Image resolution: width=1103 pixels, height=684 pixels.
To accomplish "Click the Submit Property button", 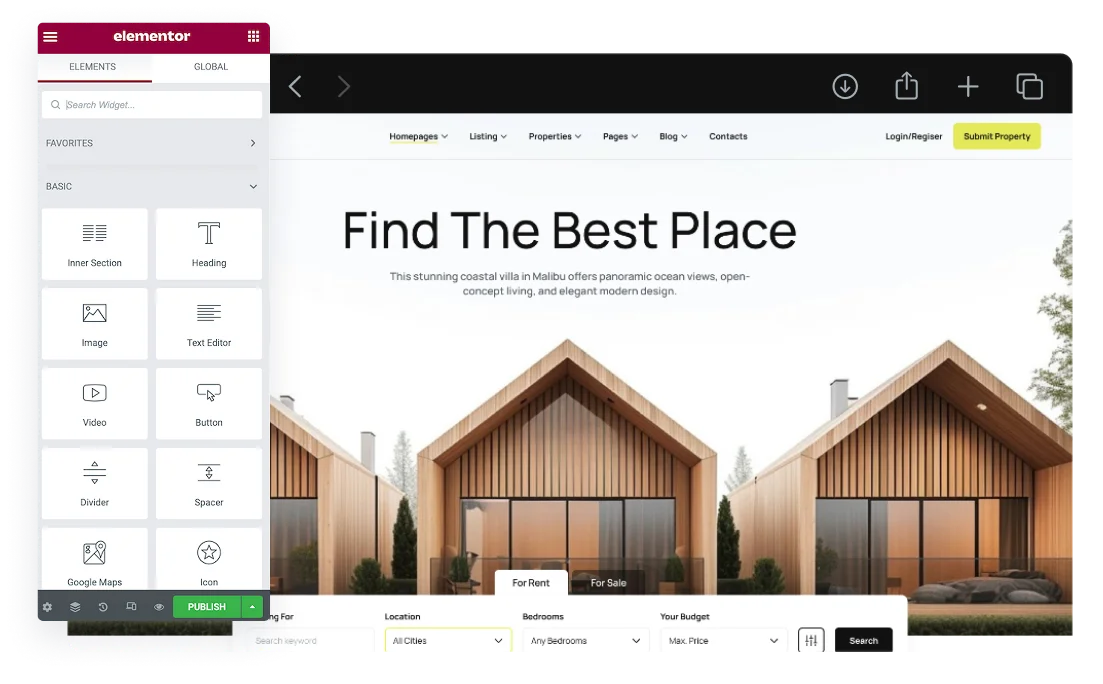I will pos(996,137).
